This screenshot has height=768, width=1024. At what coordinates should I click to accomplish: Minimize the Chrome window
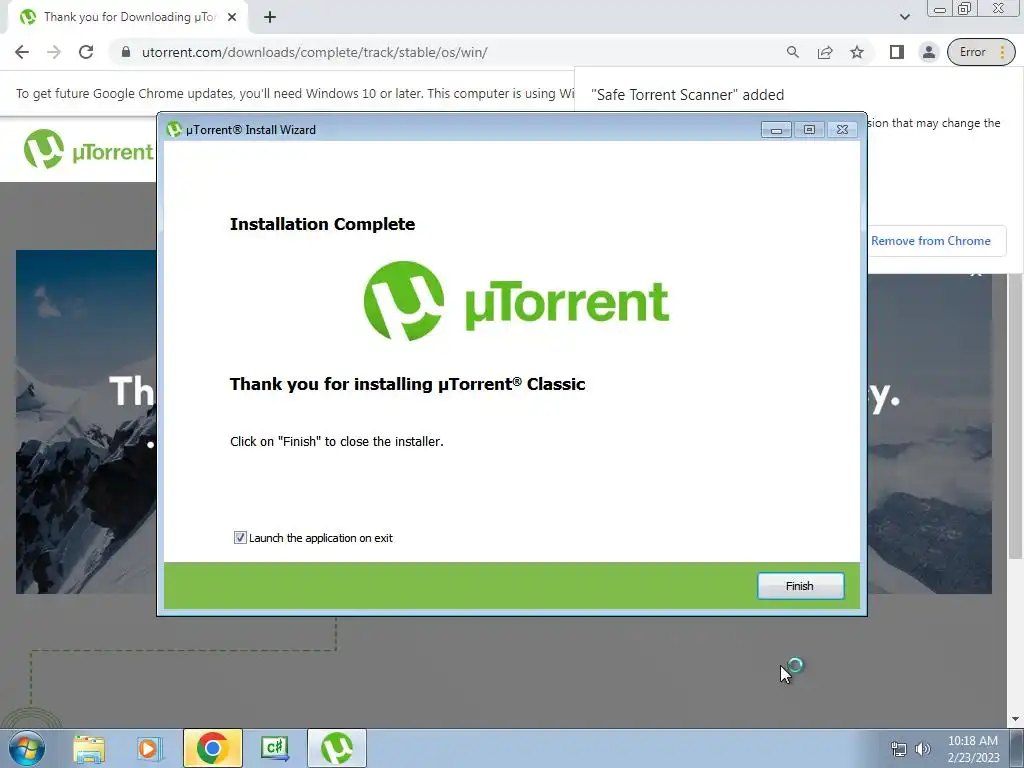pyautogui.click(x=940, y=8)
